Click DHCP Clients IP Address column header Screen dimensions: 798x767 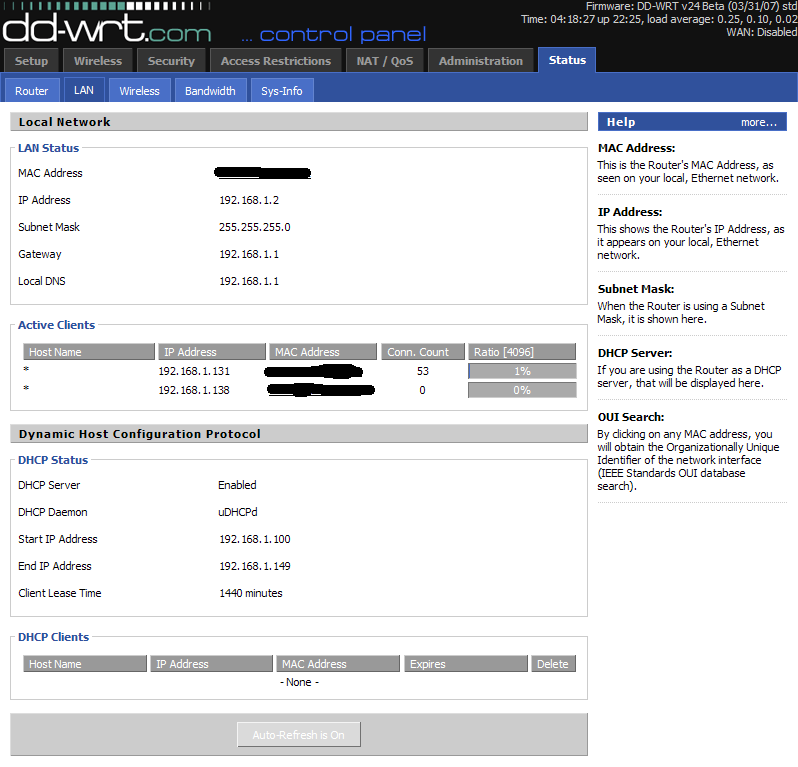211,664
